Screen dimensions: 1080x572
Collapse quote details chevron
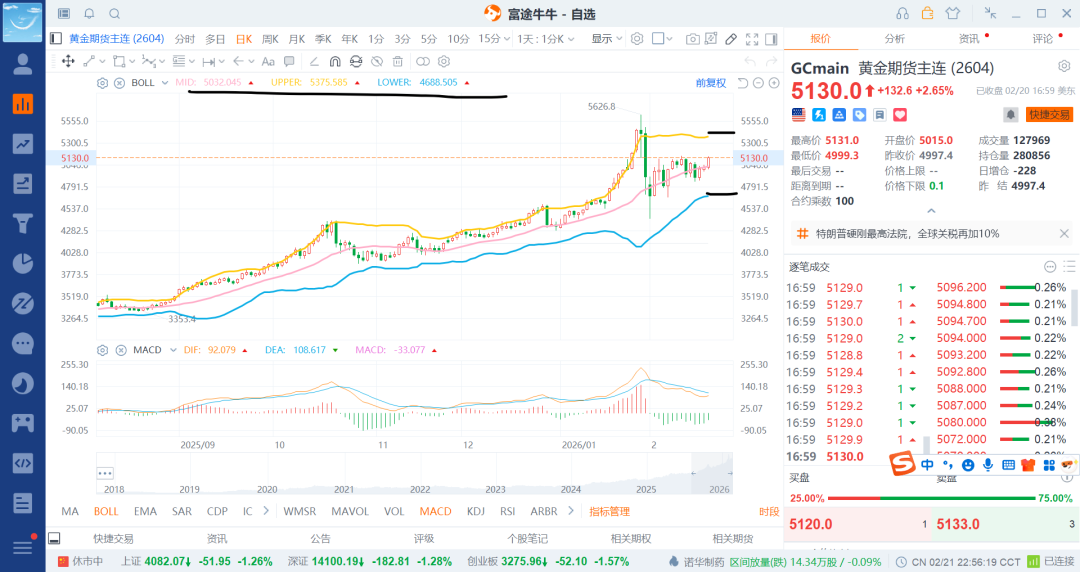[x=931, y=211]
